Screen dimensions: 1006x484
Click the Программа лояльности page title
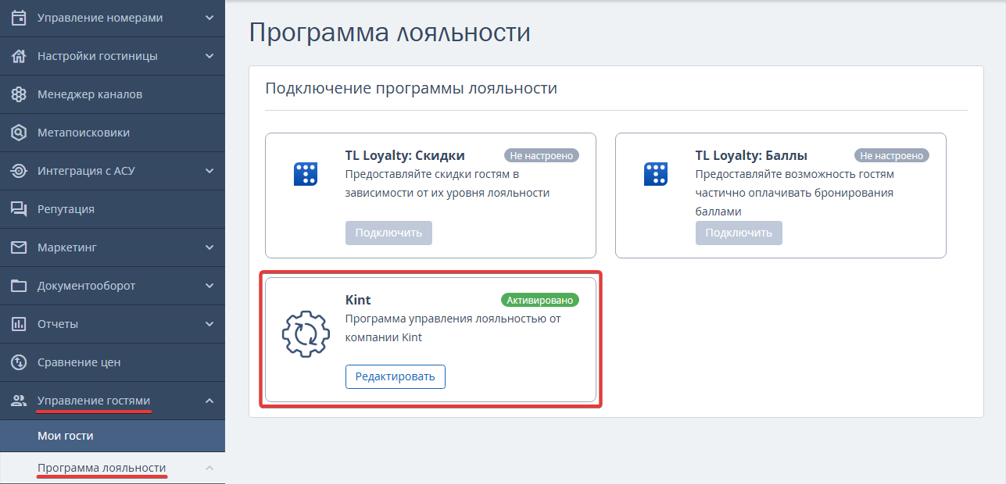point(389,33)
